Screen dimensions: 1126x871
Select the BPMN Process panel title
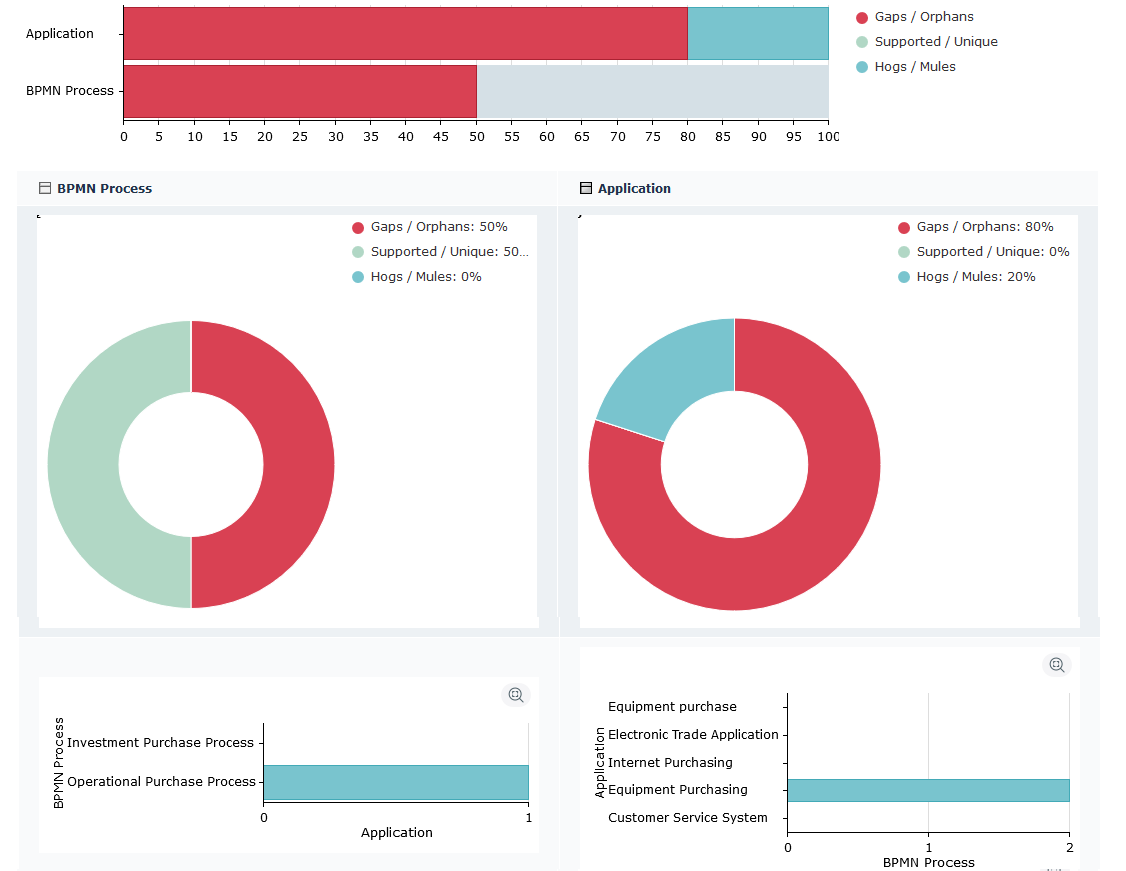coord(104,188)
